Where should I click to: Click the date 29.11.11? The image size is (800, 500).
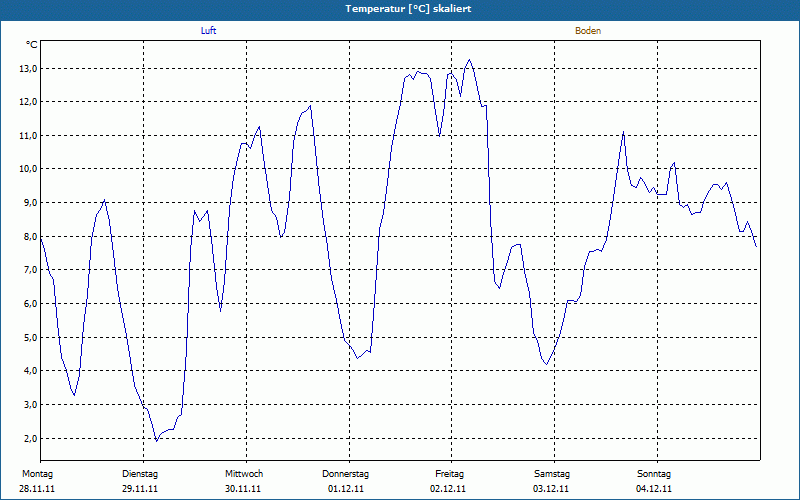tap(140, 489)
